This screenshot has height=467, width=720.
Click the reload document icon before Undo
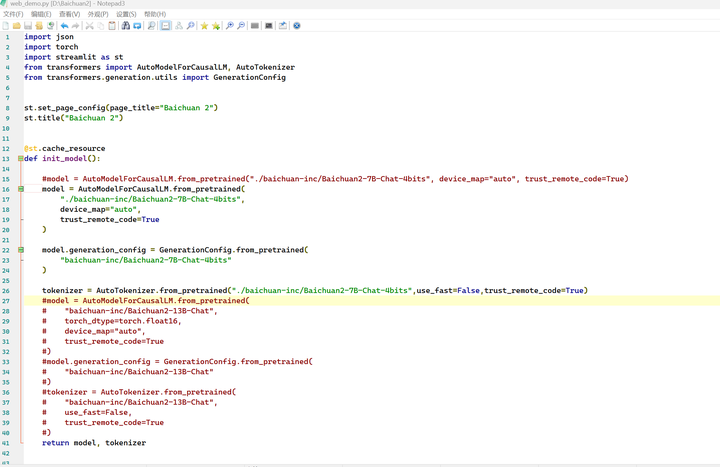click(51, 26)
